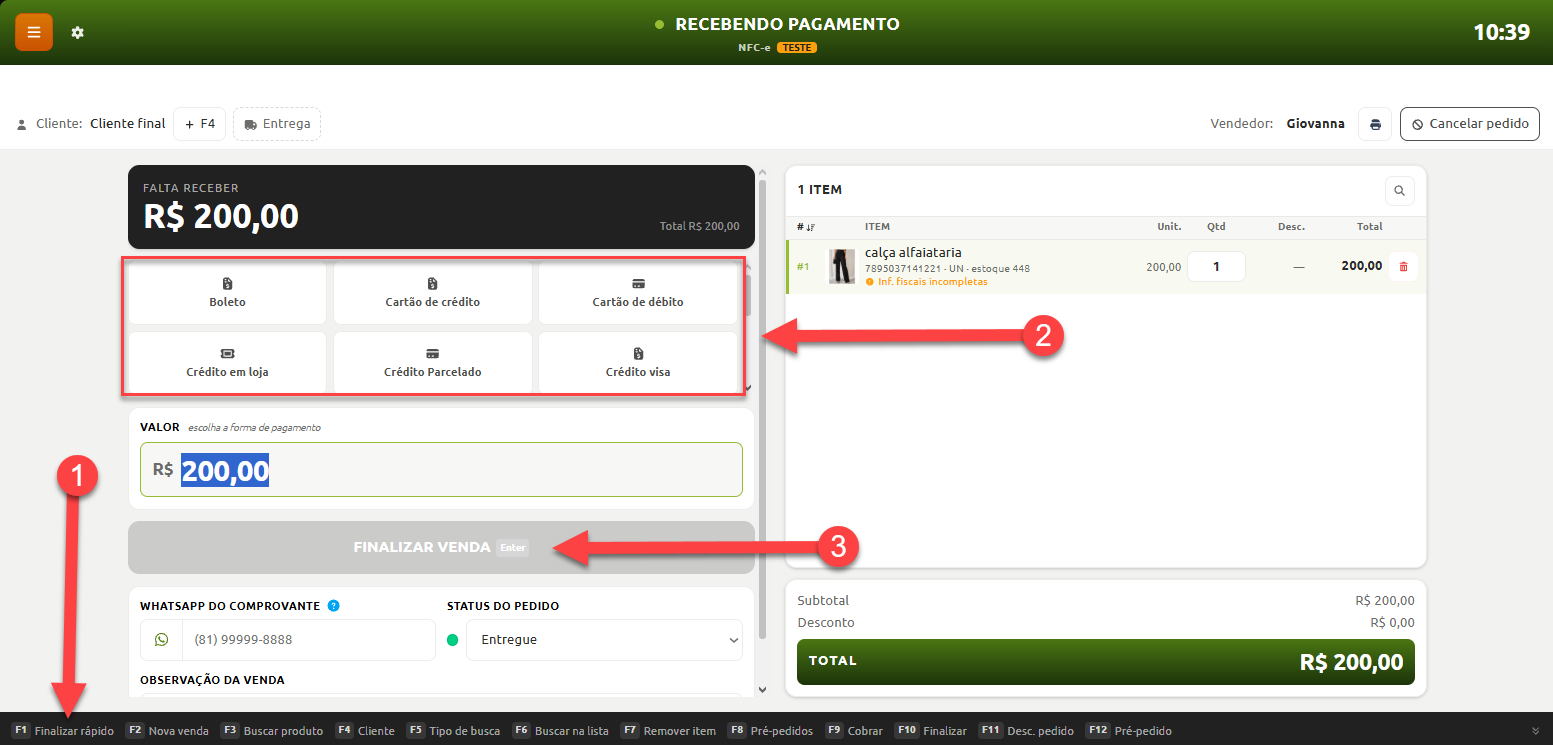Click F2 Nova venda shortcut

point(167,731)
